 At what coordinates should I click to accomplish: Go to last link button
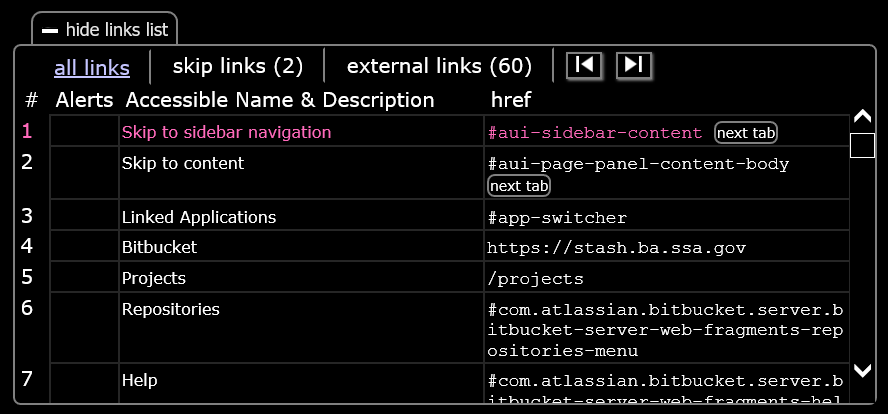coord(634,65)
